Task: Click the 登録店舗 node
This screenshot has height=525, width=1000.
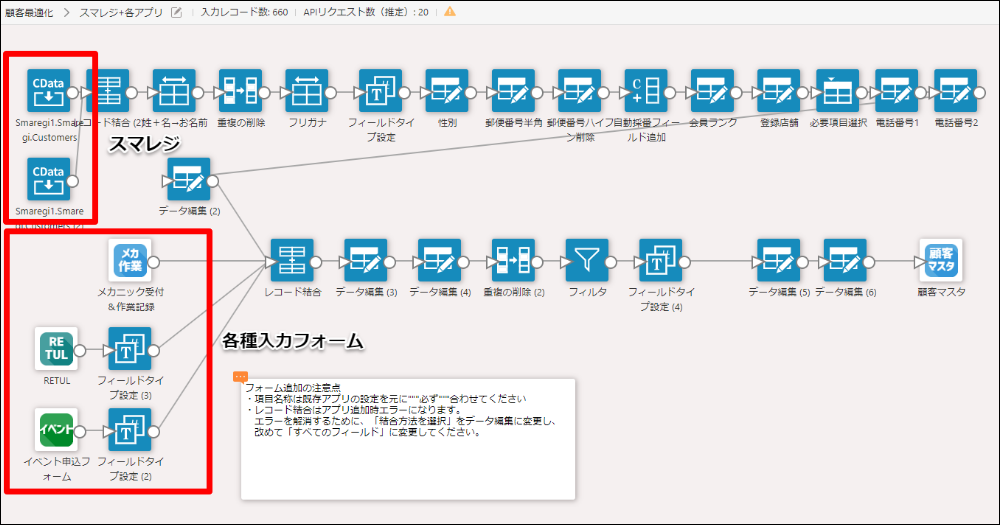Action: 778,91
